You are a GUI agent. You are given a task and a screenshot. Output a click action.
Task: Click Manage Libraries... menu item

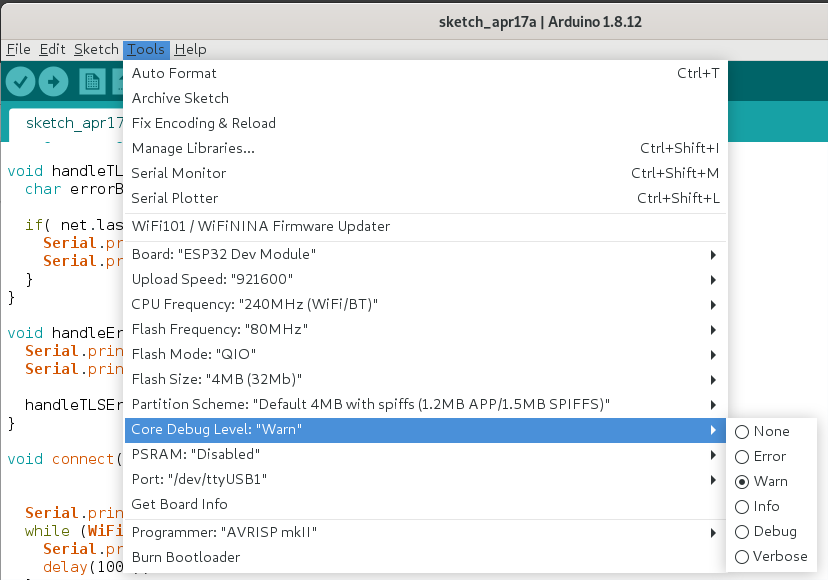click(x=426, y=148)
